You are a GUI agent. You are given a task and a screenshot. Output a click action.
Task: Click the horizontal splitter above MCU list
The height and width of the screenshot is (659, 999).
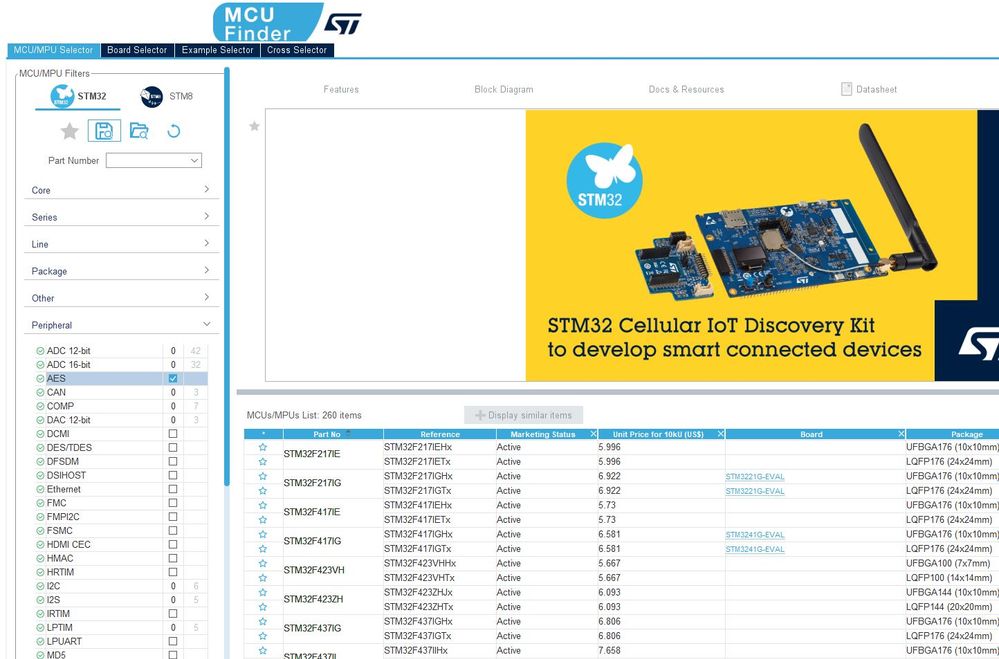[x=617, y=392]
